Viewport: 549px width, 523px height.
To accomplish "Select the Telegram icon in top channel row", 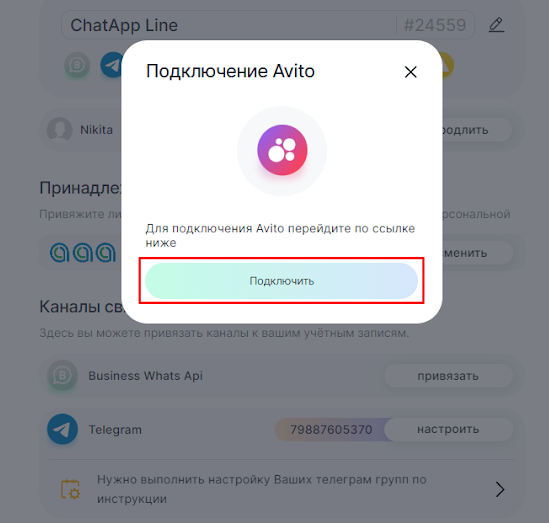I will tap(111, 65).
